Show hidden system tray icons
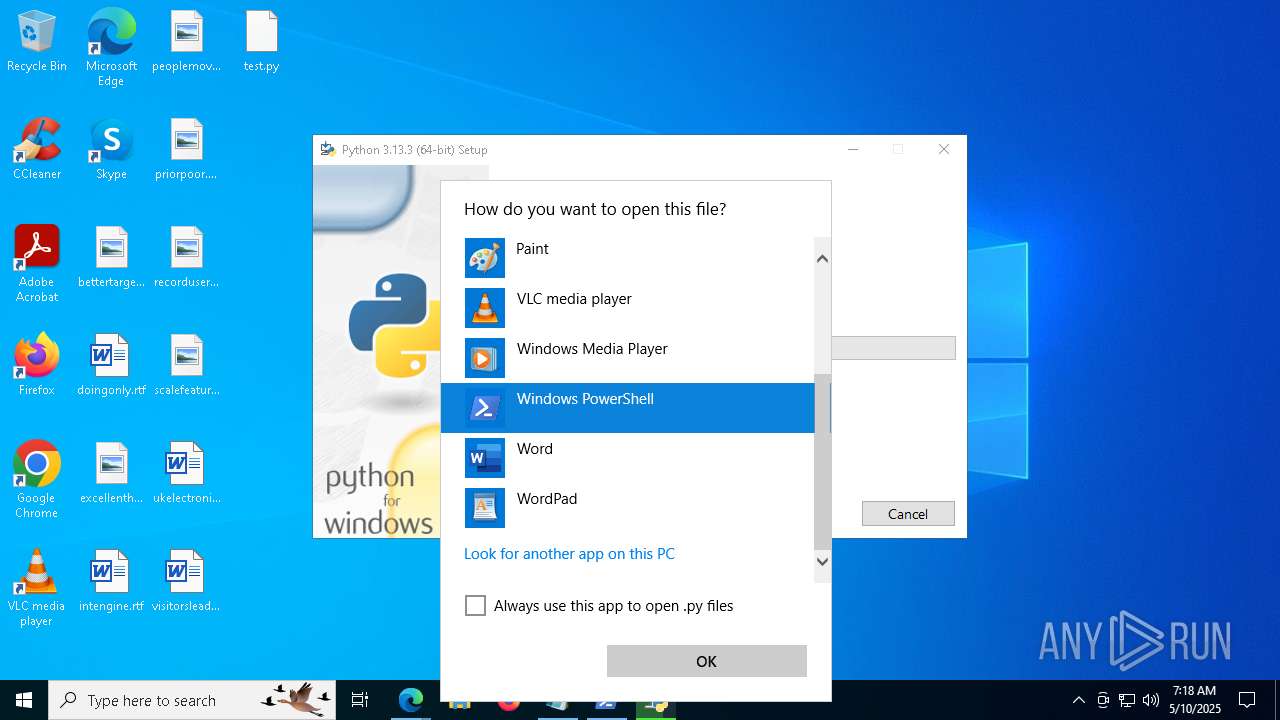Screen dimensions: 1280x720 (x=1078, y=700)
